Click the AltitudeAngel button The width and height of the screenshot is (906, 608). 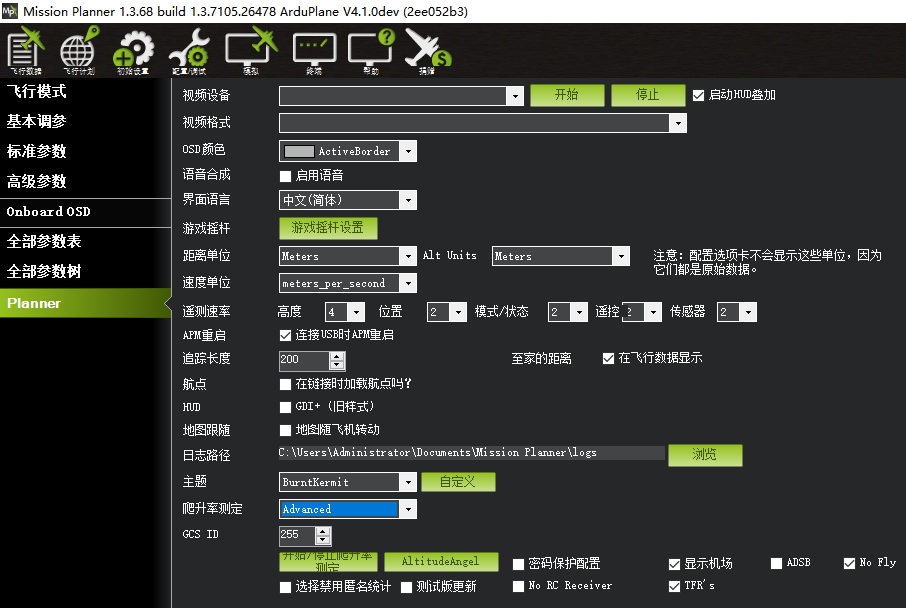point(441,562)
